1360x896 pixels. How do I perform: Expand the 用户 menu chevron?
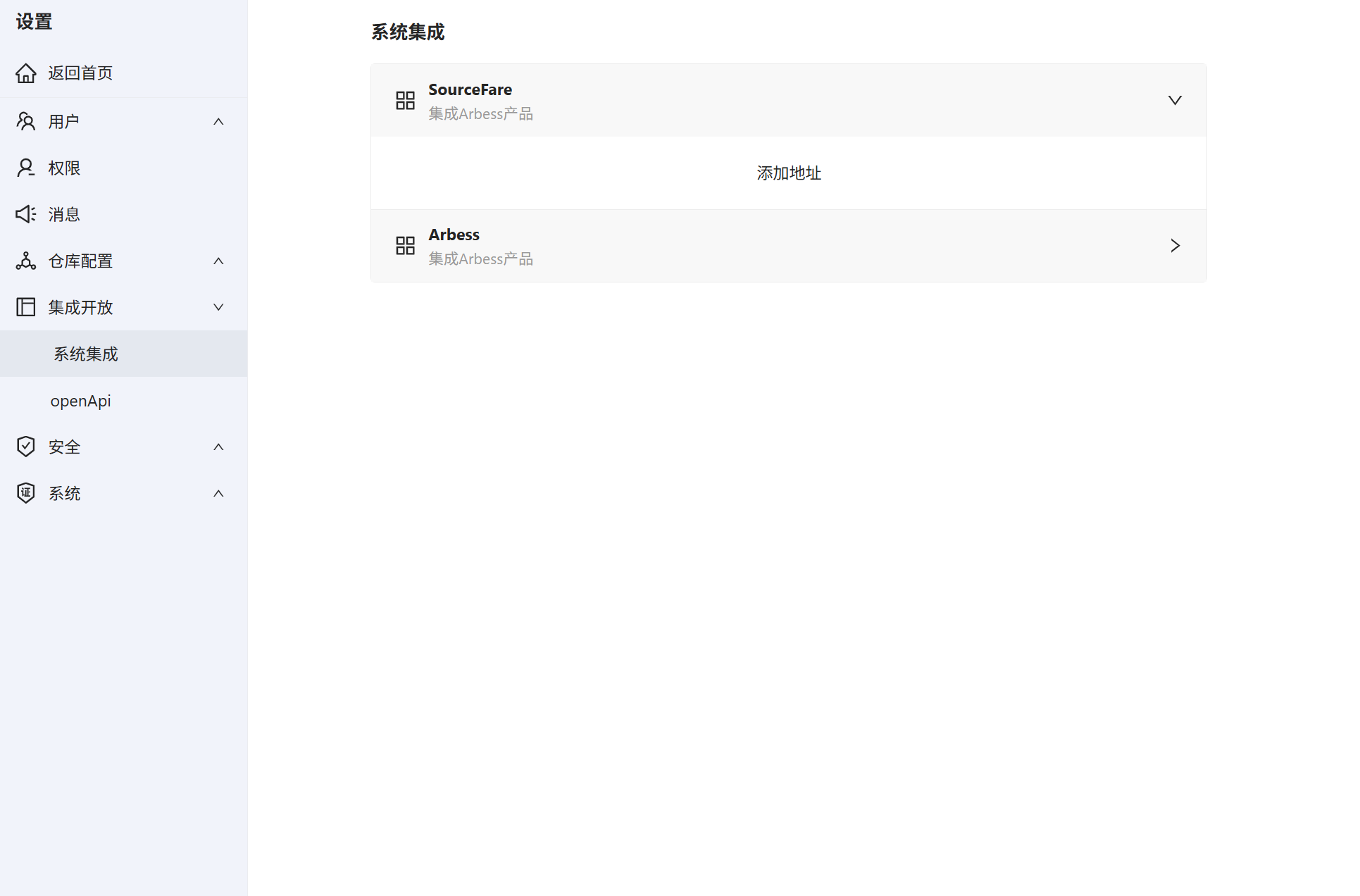(218, 122)
